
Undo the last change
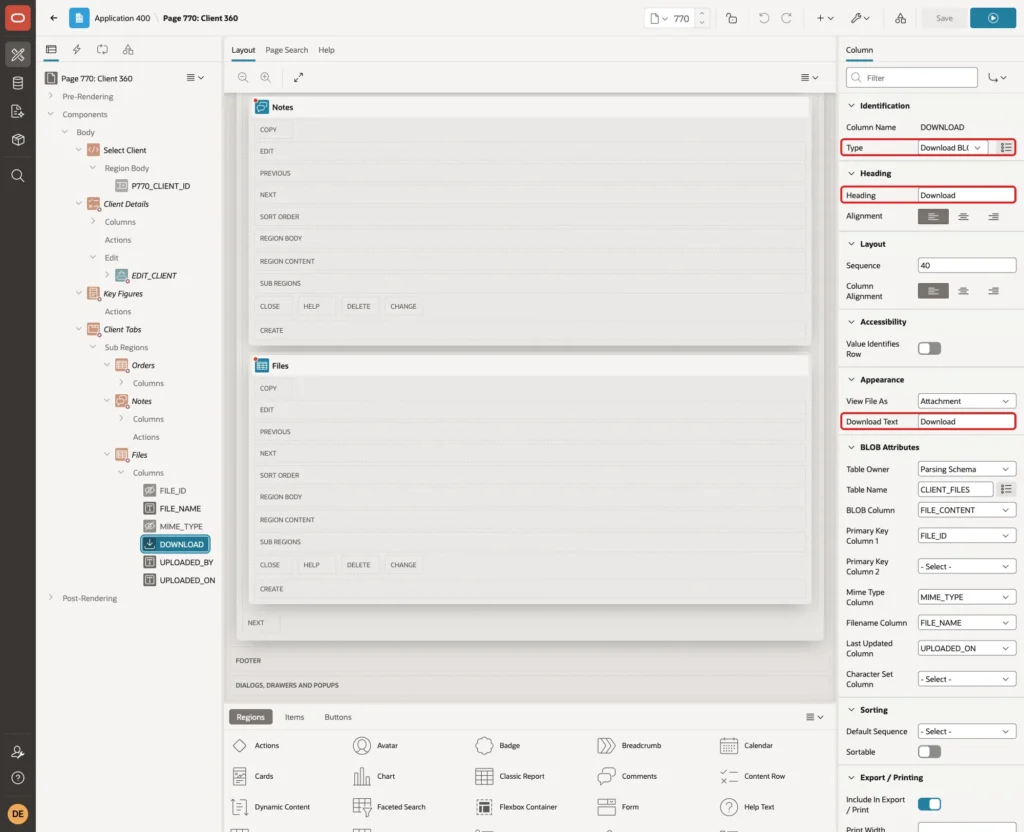[764, 18]
